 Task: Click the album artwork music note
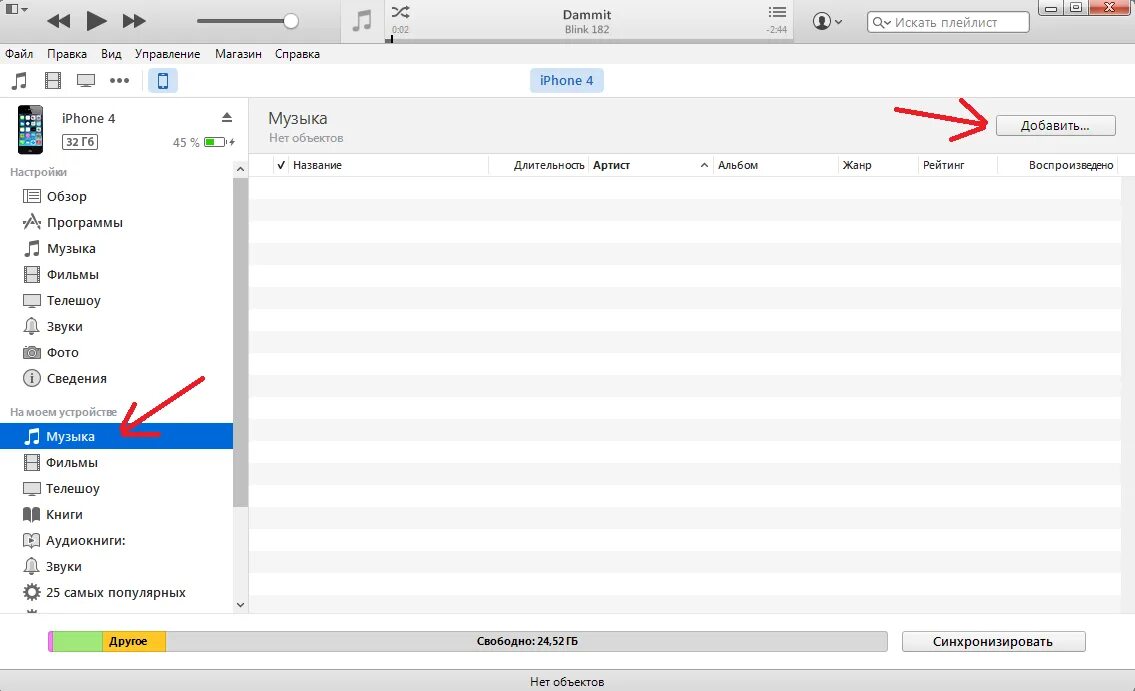tap(362, 21)
